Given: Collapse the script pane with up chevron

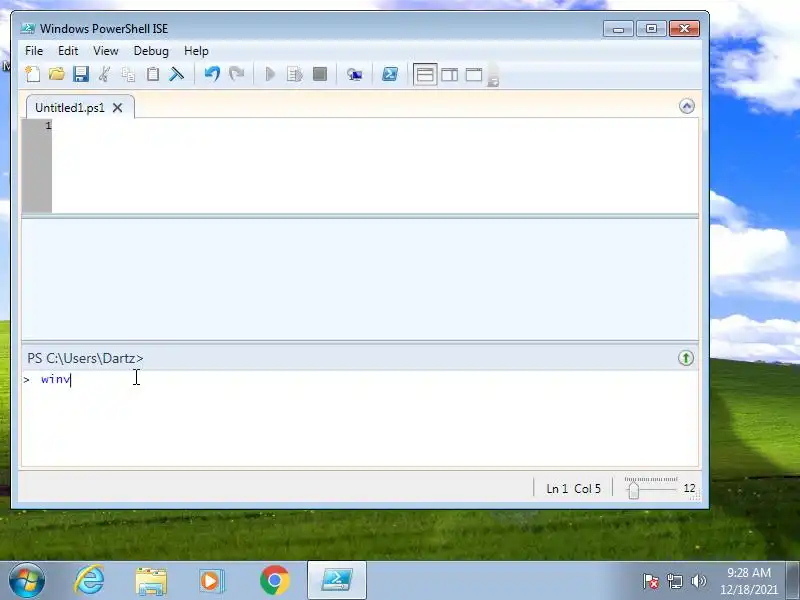Looking at the screenshot, I should click(687, 106).
